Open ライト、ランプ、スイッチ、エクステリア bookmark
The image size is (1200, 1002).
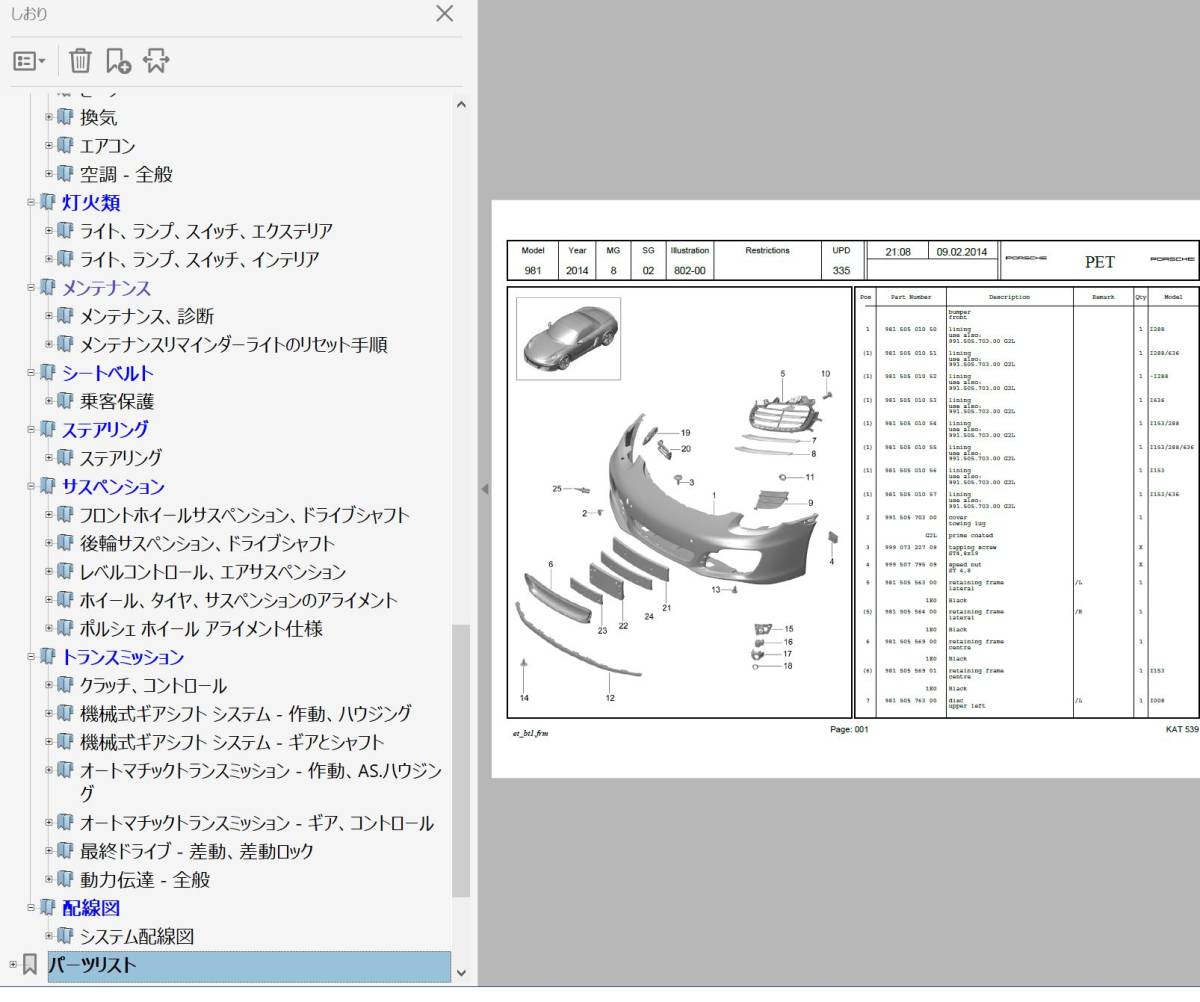tap(206, 231)
